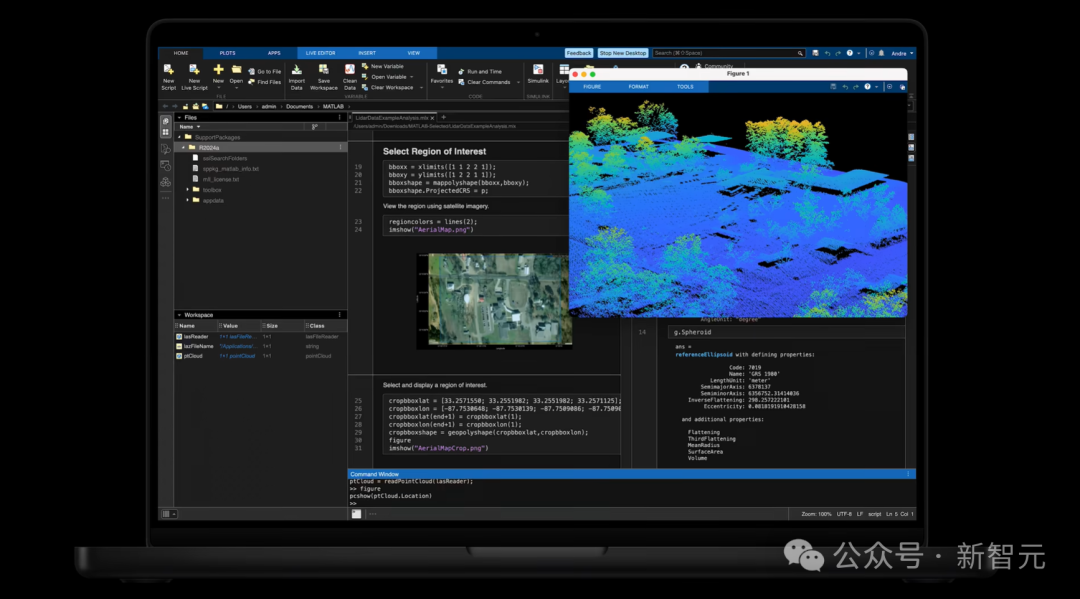Open Simulink from the toolbar
The height and width of the screenshot is (599, 1080).
(x=538, y=74)
